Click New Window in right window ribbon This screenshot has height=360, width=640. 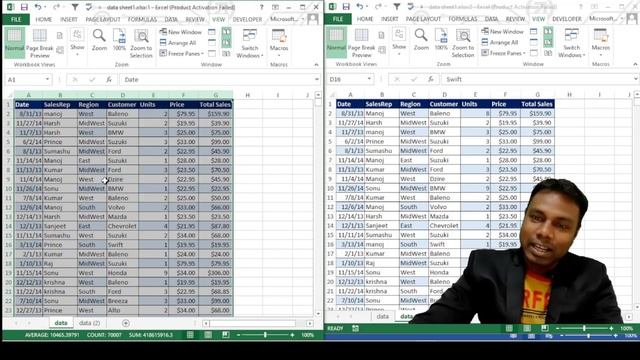[x=502, y=31]
